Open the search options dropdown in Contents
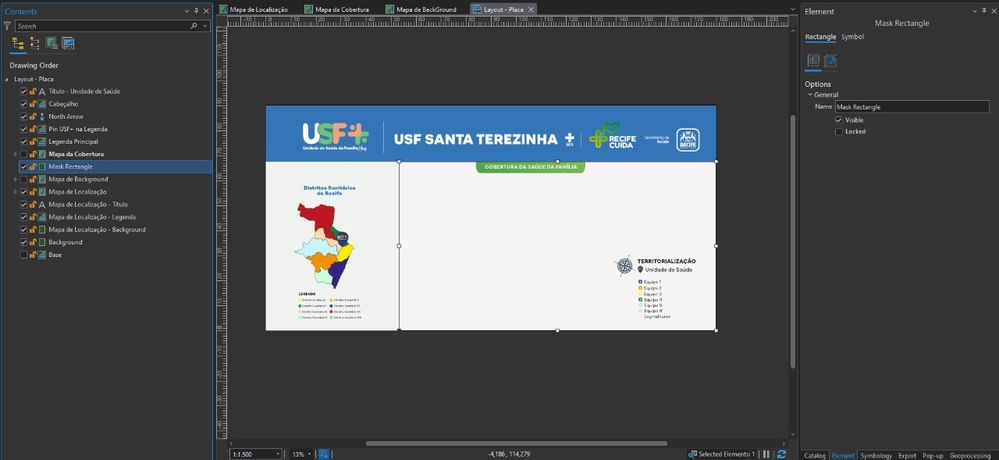Image resolution: width=999 pixels, height=460 pixels. tap(205, 26)
